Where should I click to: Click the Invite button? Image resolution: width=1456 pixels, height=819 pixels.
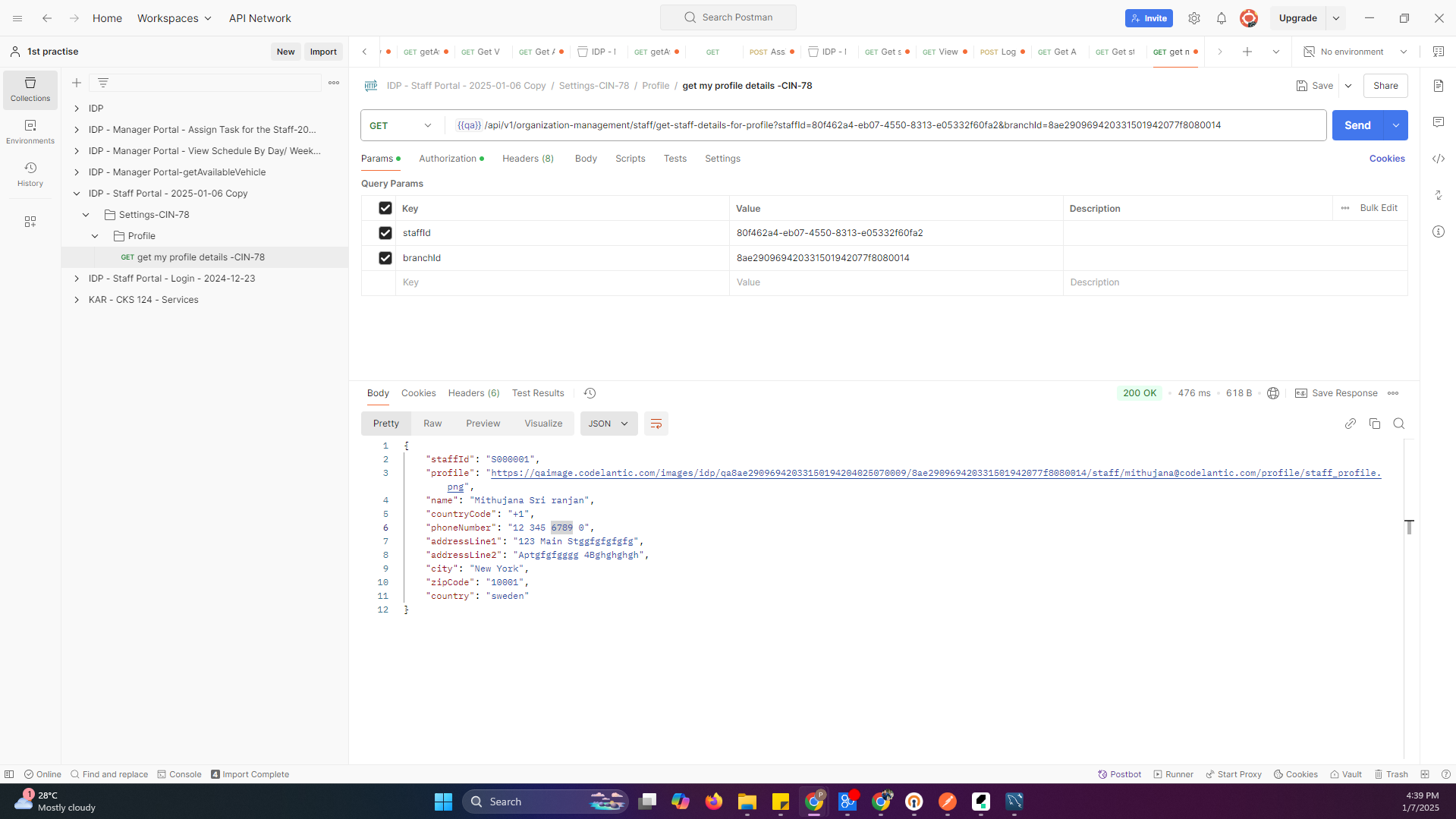click(x=1149, y=18)
